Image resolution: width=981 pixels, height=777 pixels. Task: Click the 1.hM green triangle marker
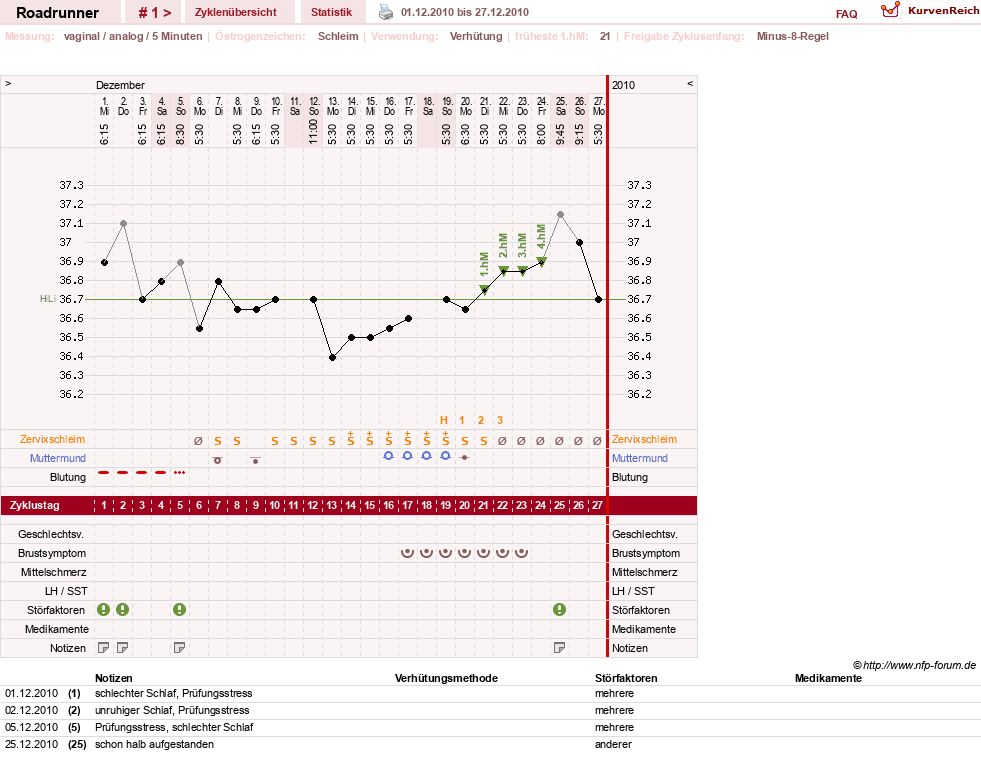pos(484,290)
